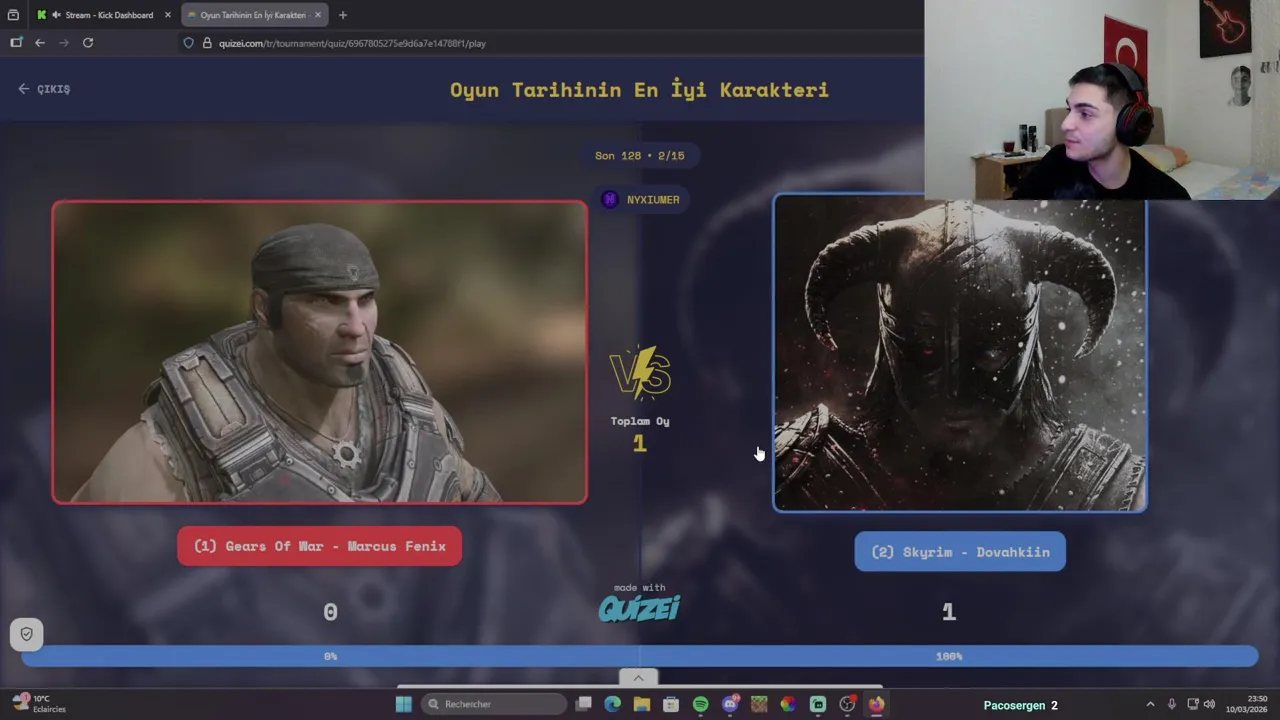Open a new browser tab

(x=343, y=15)
